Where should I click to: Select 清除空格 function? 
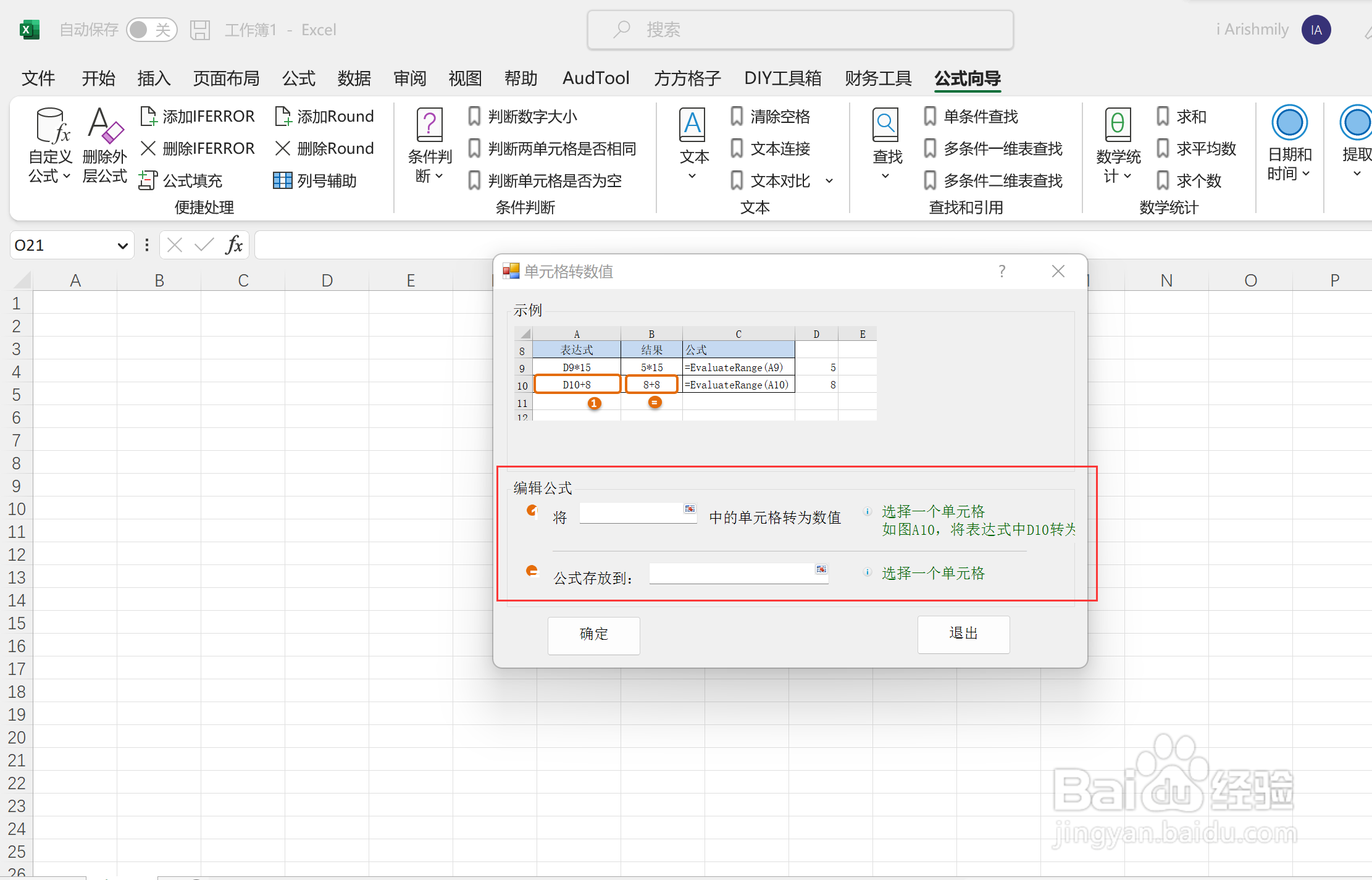point(770,116)
